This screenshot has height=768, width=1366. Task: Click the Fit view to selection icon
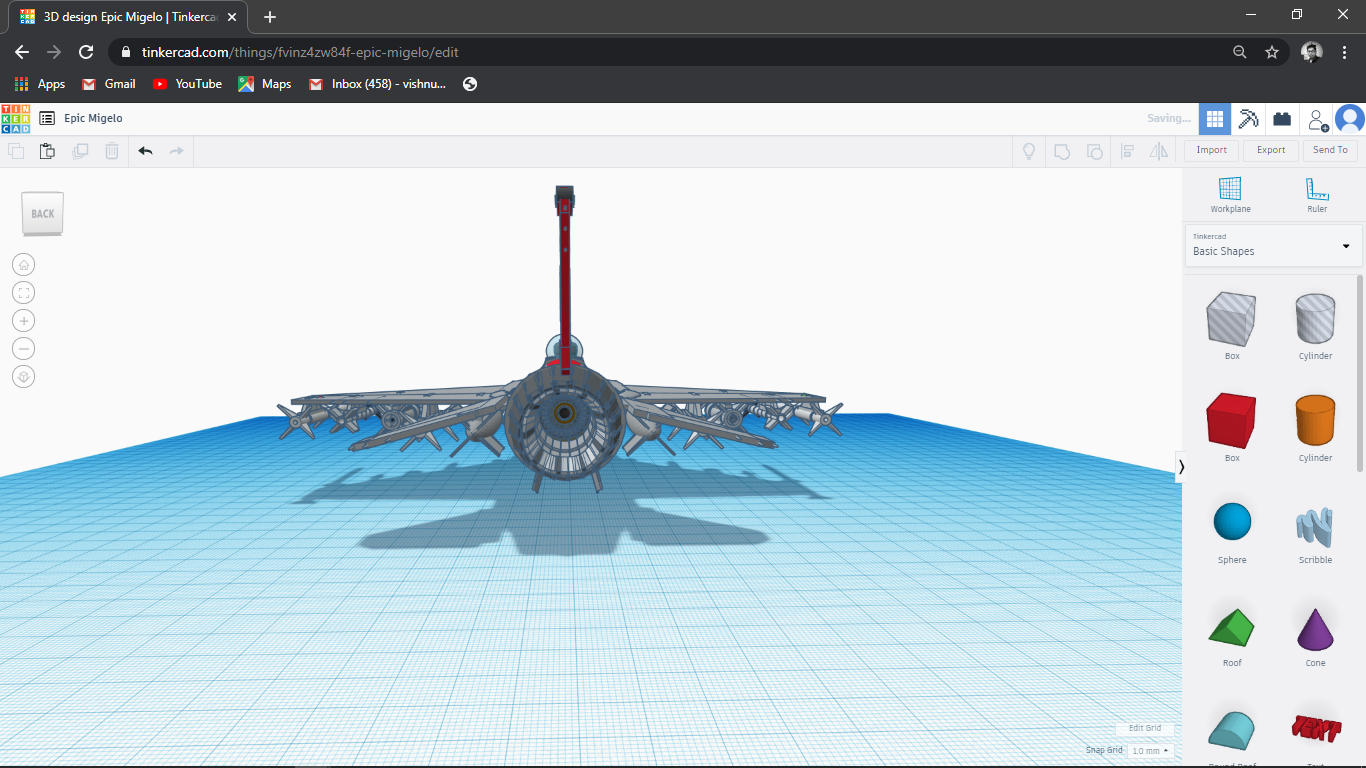click(23, 292)
